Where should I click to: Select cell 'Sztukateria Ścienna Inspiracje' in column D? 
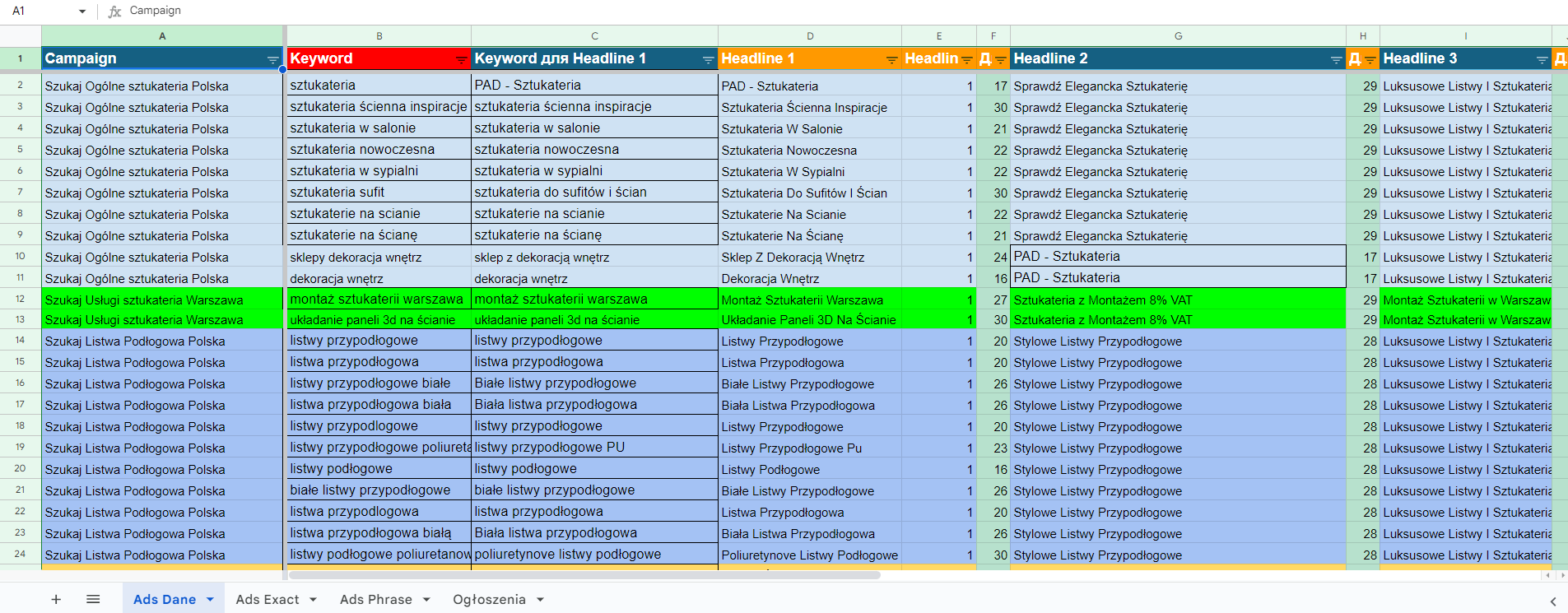click(810, 107)
